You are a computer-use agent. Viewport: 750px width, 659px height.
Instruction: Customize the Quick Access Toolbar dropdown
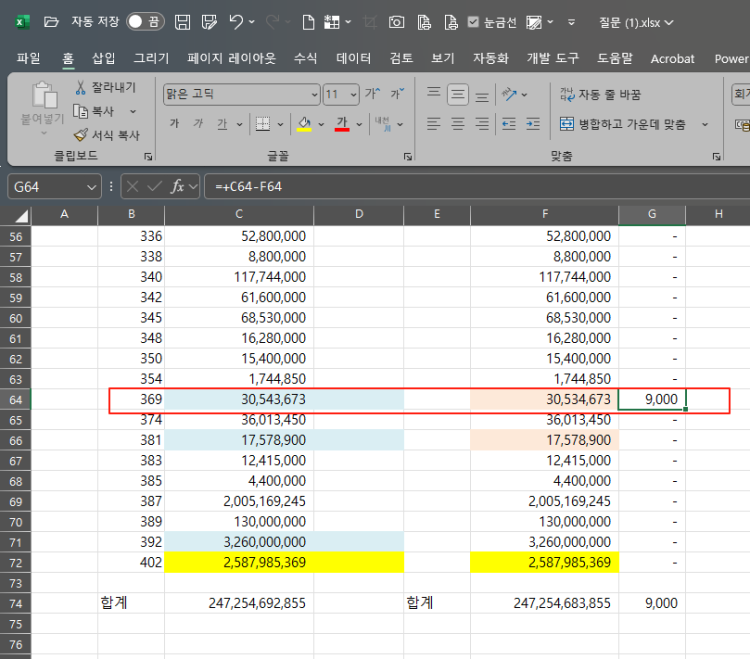tap(571, 22)
